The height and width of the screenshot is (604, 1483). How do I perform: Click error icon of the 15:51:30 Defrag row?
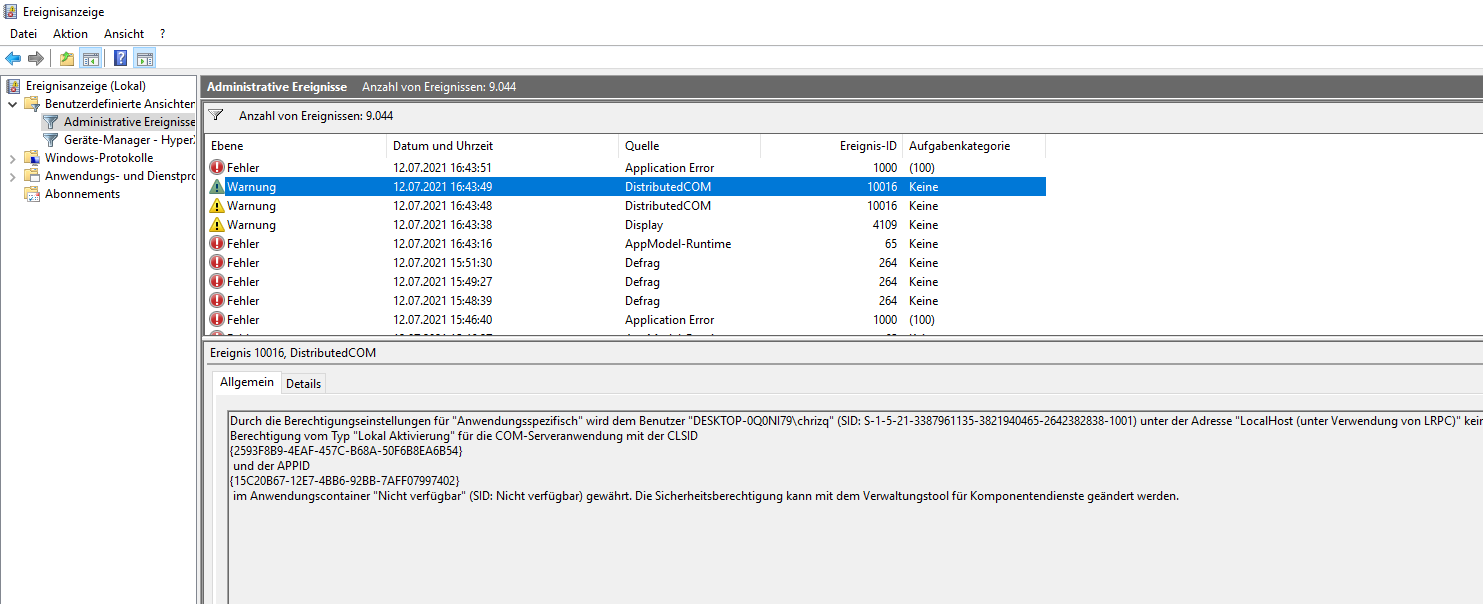(x=217, y=263)
